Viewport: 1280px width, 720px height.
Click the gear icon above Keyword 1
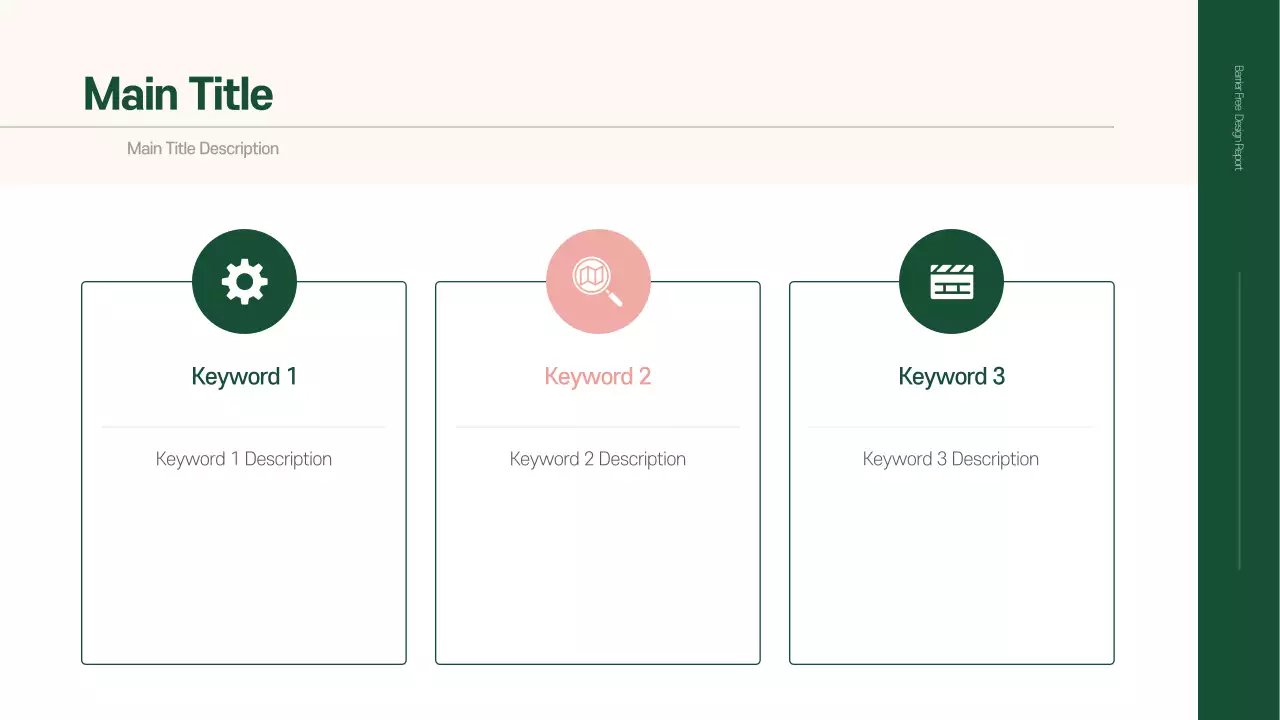[x=244, y=281]
